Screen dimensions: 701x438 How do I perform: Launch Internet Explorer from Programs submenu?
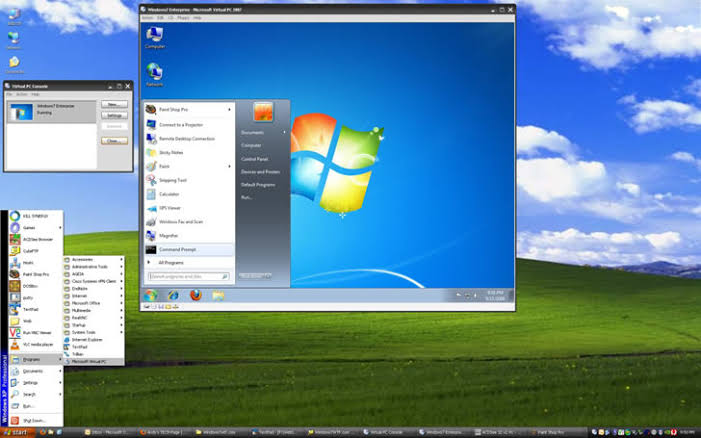pos(93,340)
